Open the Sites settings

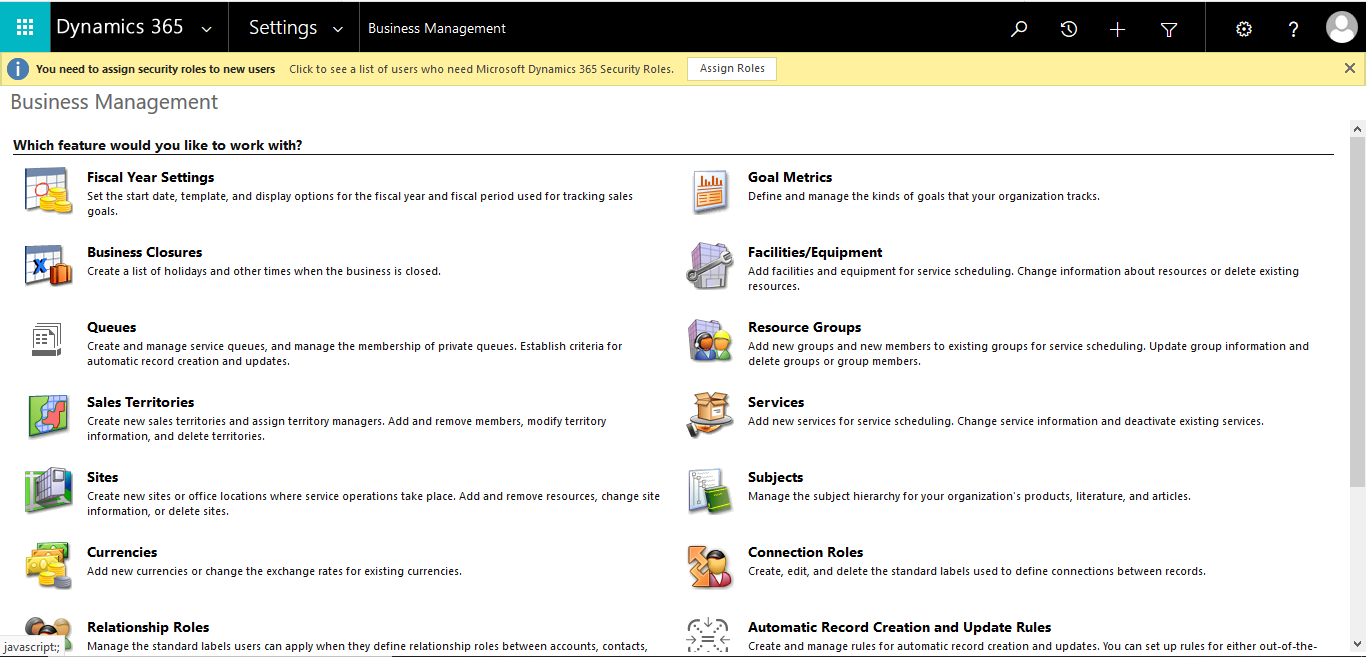point(103,477)
